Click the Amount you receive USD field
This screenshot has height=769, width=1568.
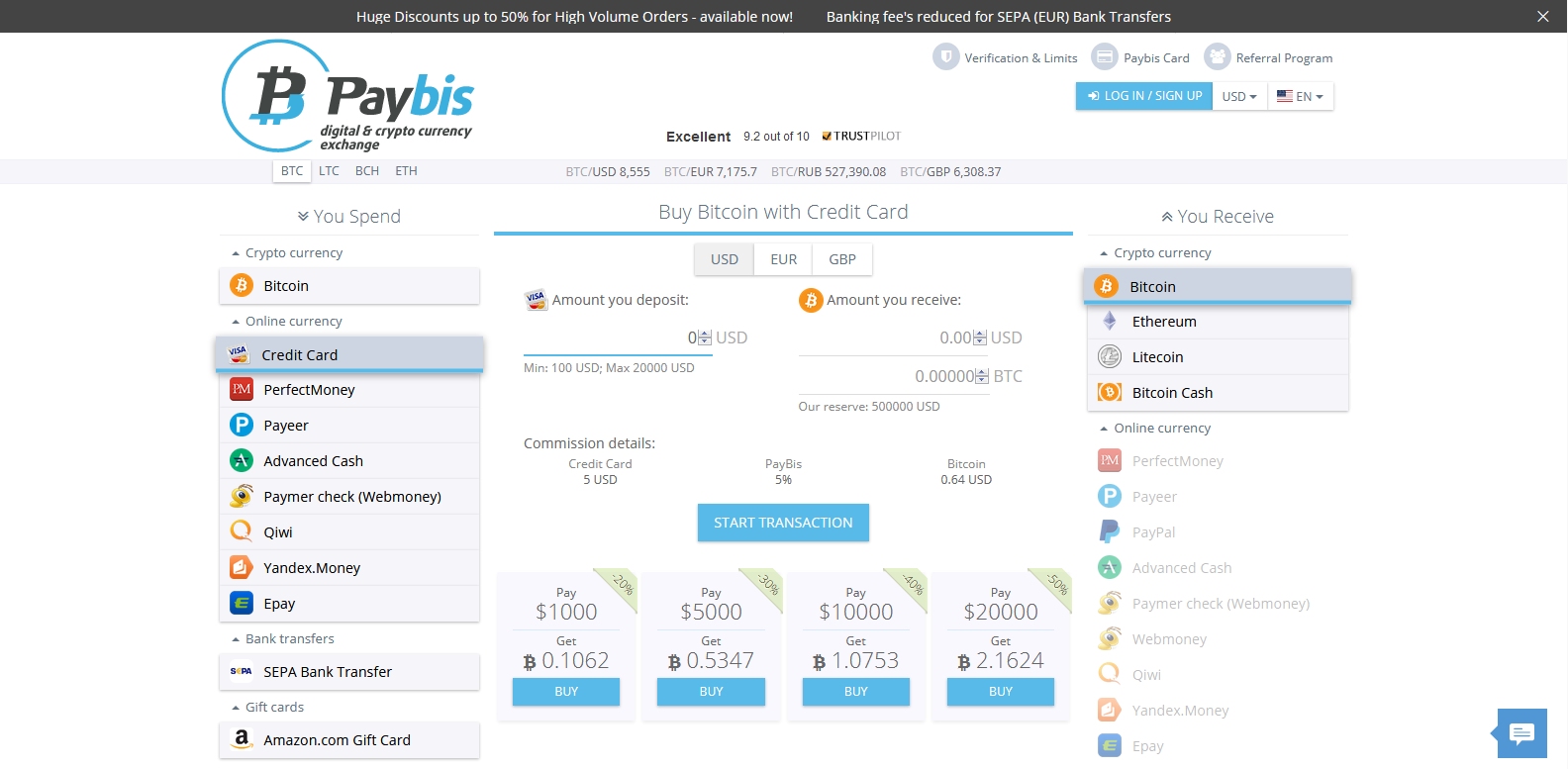click(893, 337)
